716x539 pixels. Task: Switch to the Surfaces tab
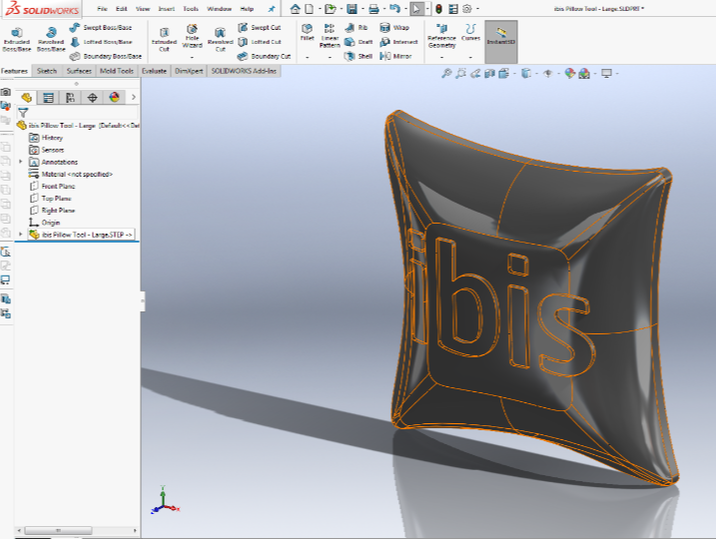79,71
